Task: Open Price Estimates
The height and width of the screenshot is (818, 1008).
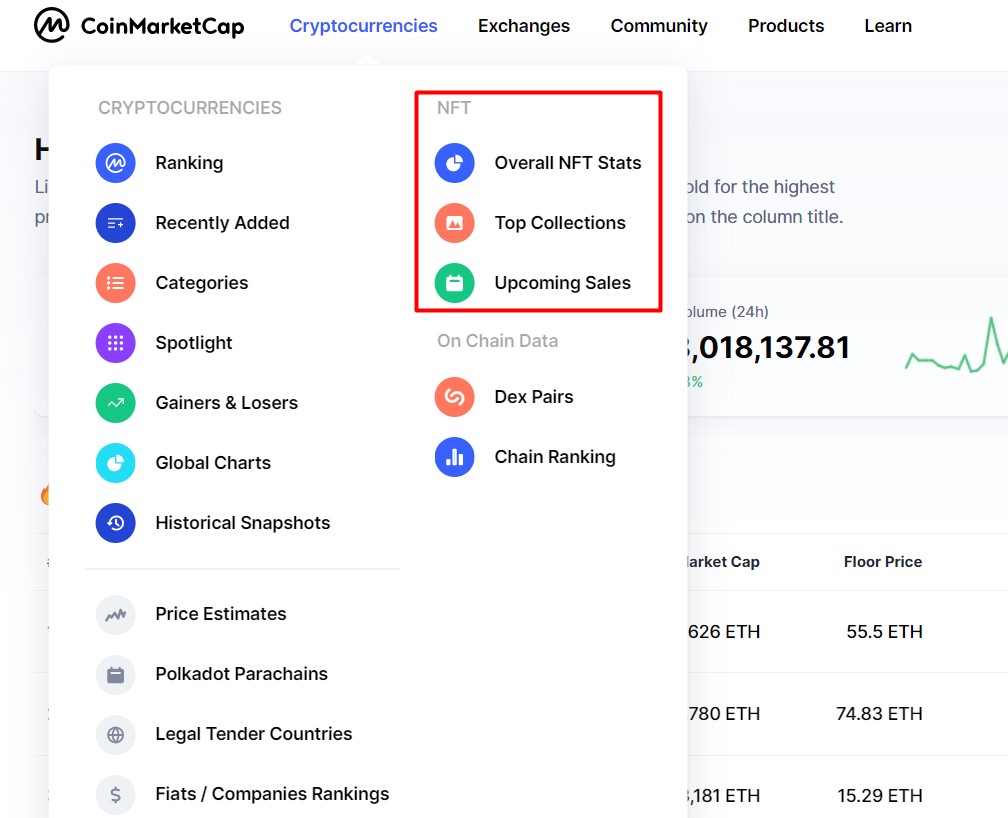Action: 221,614
